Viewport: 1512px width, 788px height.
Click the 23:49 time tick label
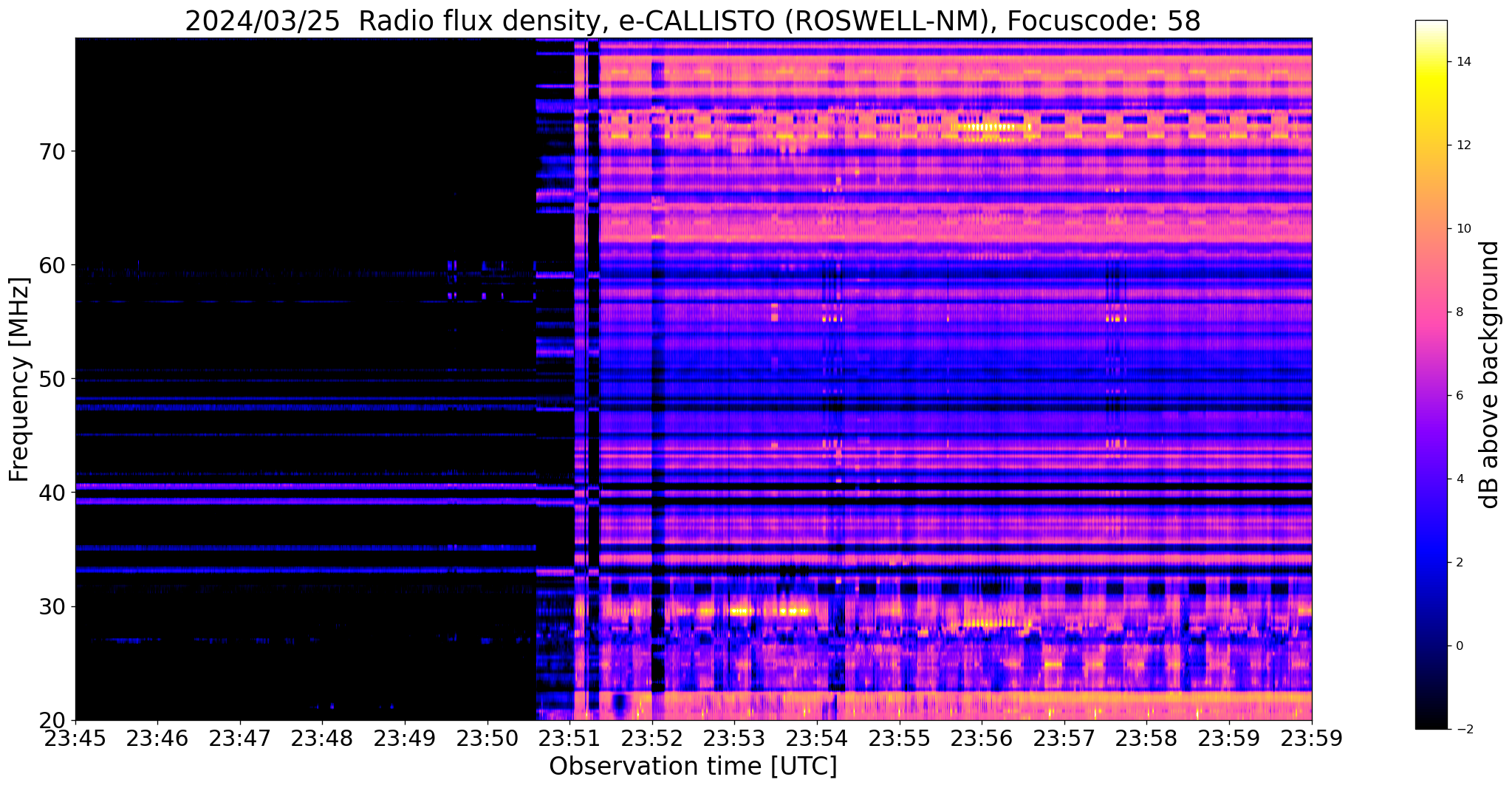pyautogui.click(x=405, y=737)
